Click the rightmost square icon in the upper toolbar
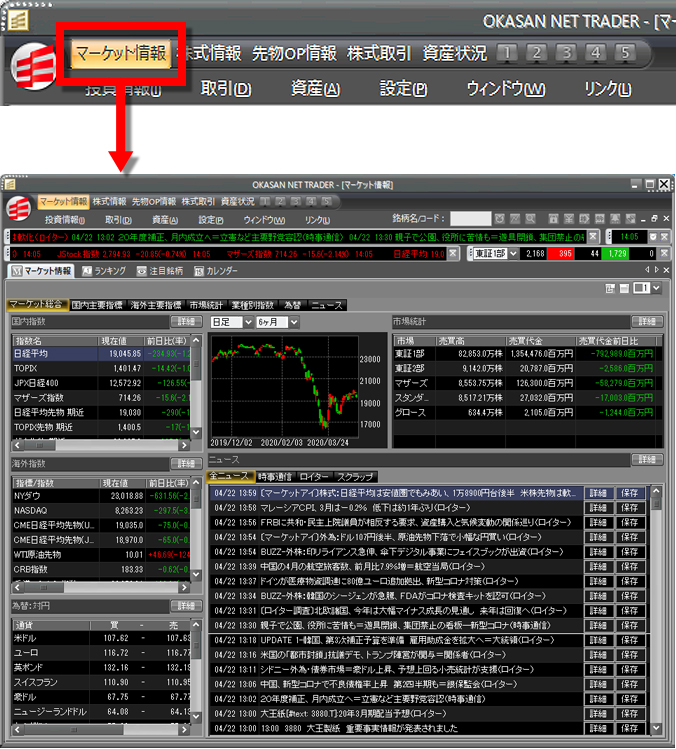This screenshot has width=676, height=749. coord(631,219)
